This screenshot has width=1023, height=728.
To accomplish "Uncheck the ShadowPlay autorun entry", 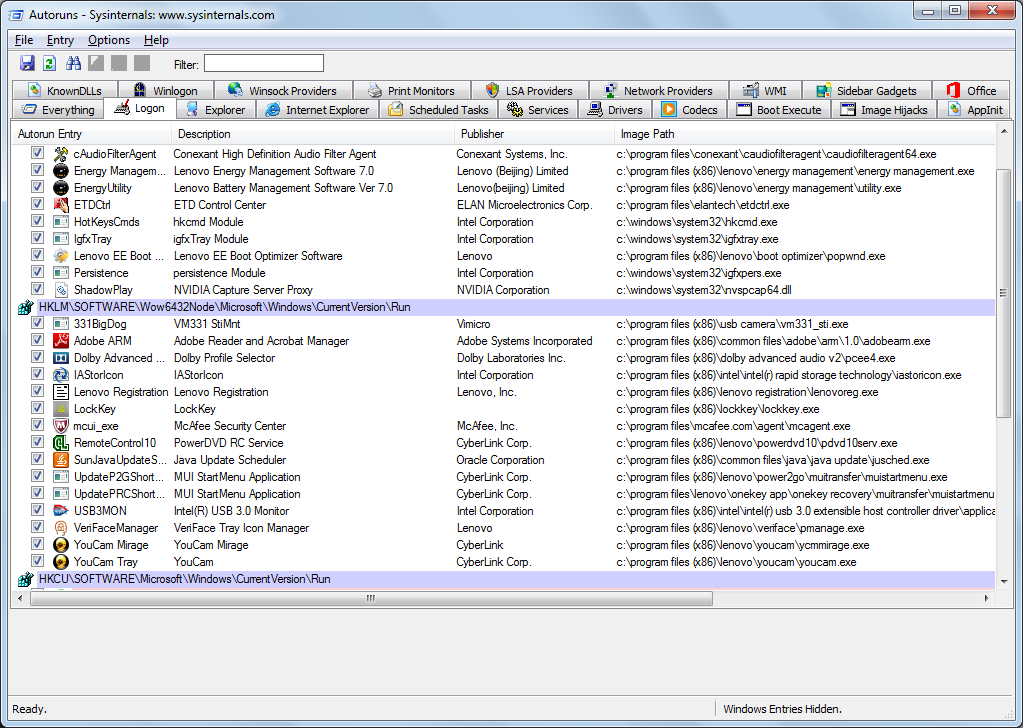I will pos(37,290).
